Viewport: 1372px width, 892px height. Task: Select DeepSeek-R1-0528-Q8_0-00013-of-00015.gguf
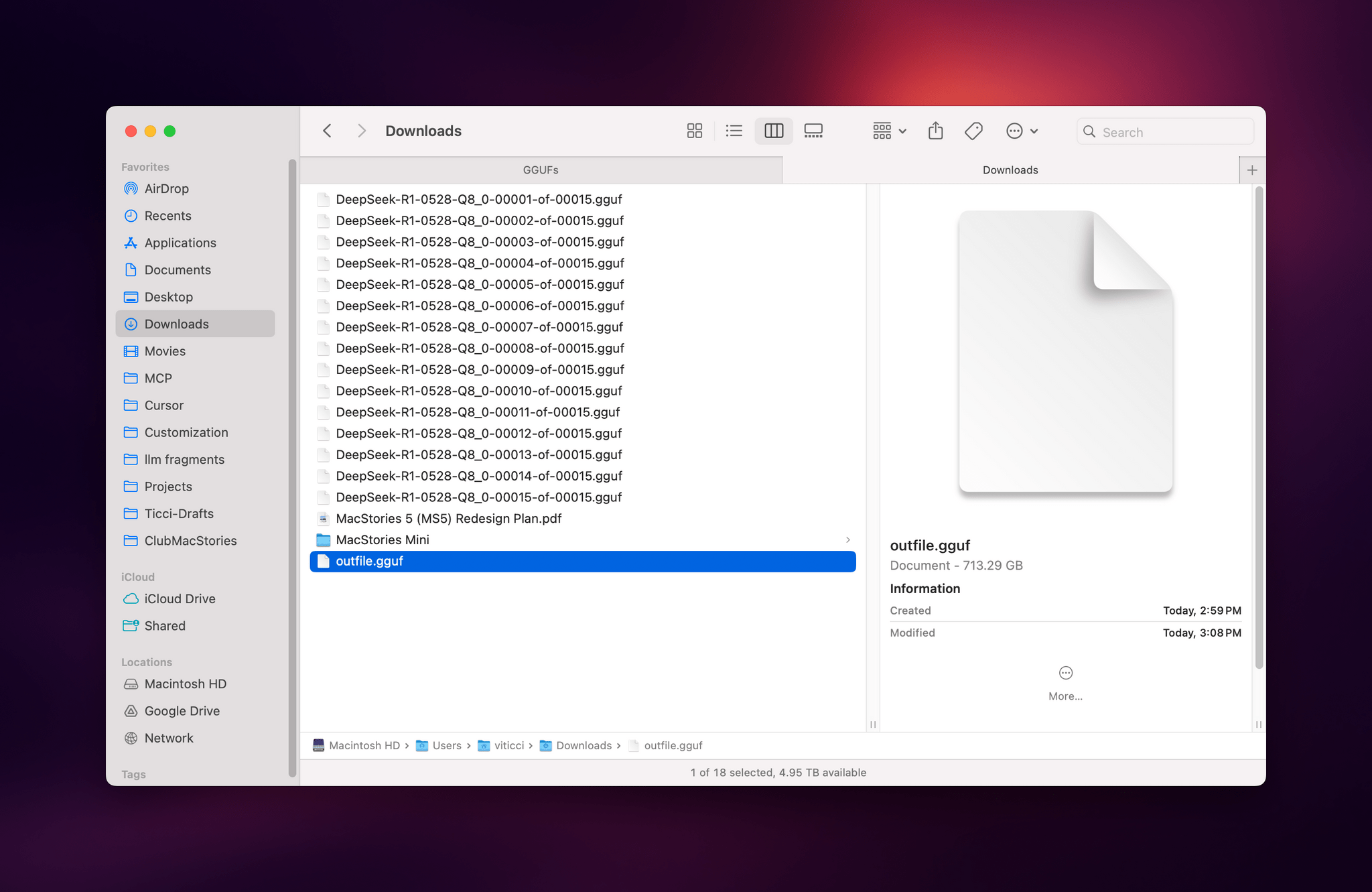point(583,454)
